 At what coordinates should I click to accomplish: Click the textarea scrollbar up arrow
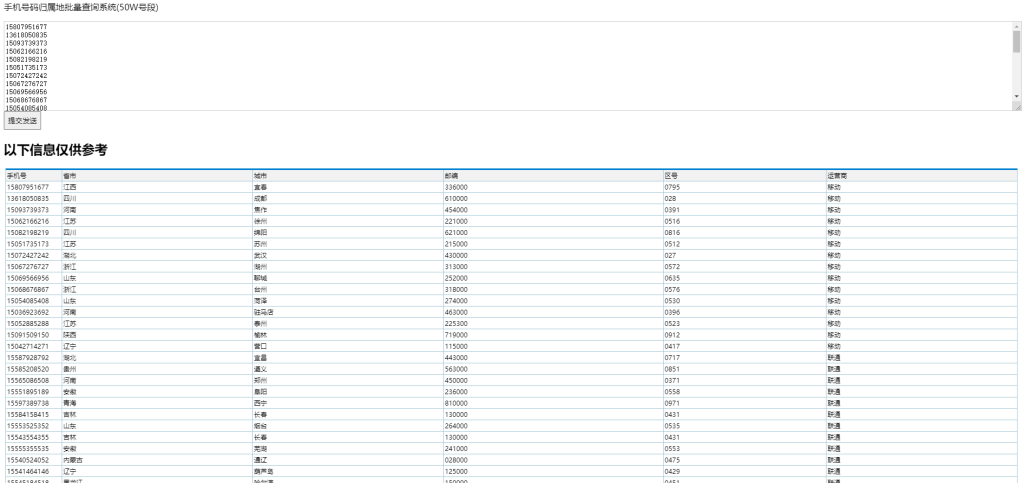(x=1016, y=27)
